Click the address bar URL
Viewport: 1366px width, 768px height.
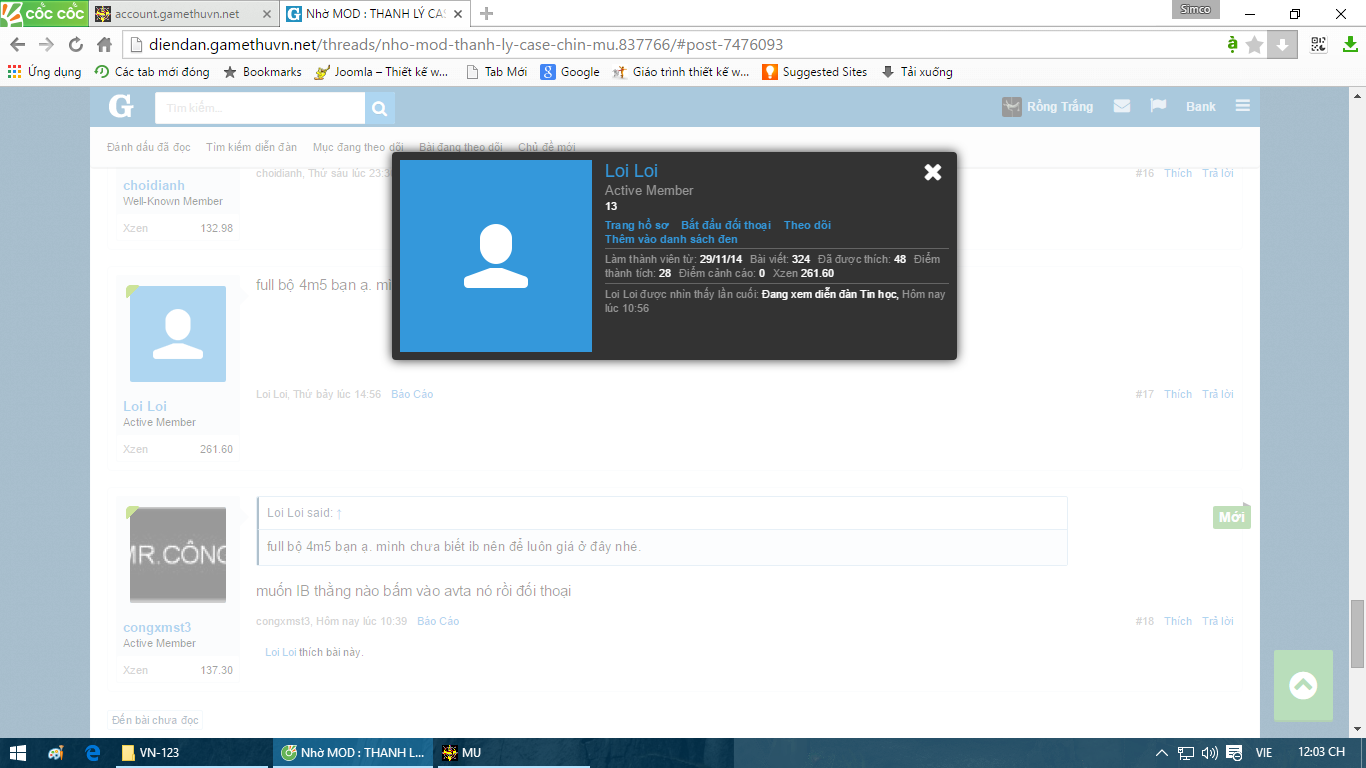point(466,45)
